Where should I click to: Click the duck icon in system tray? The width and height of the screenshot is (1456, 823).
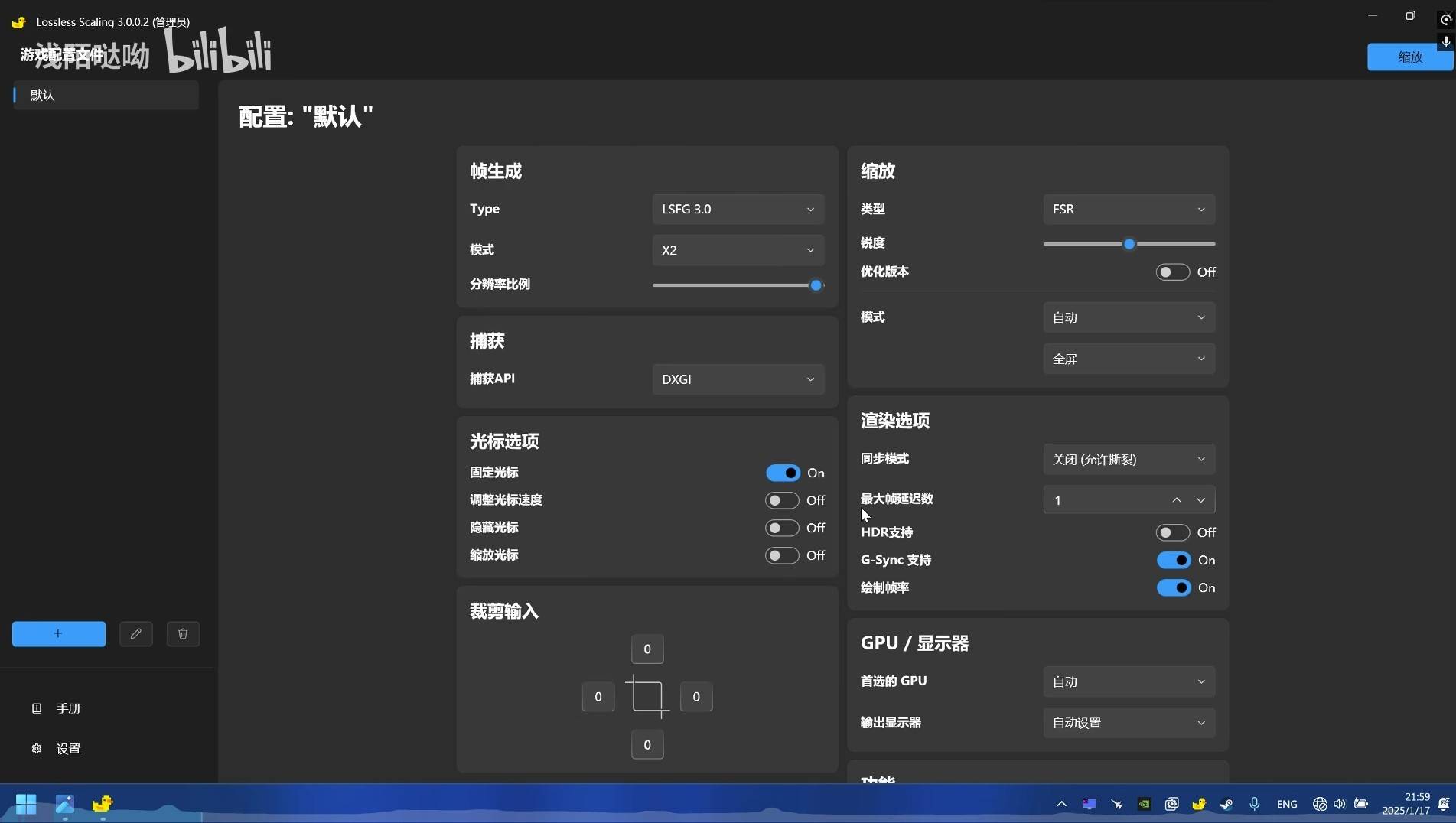pyautogui.click(x=1198, y=804)
